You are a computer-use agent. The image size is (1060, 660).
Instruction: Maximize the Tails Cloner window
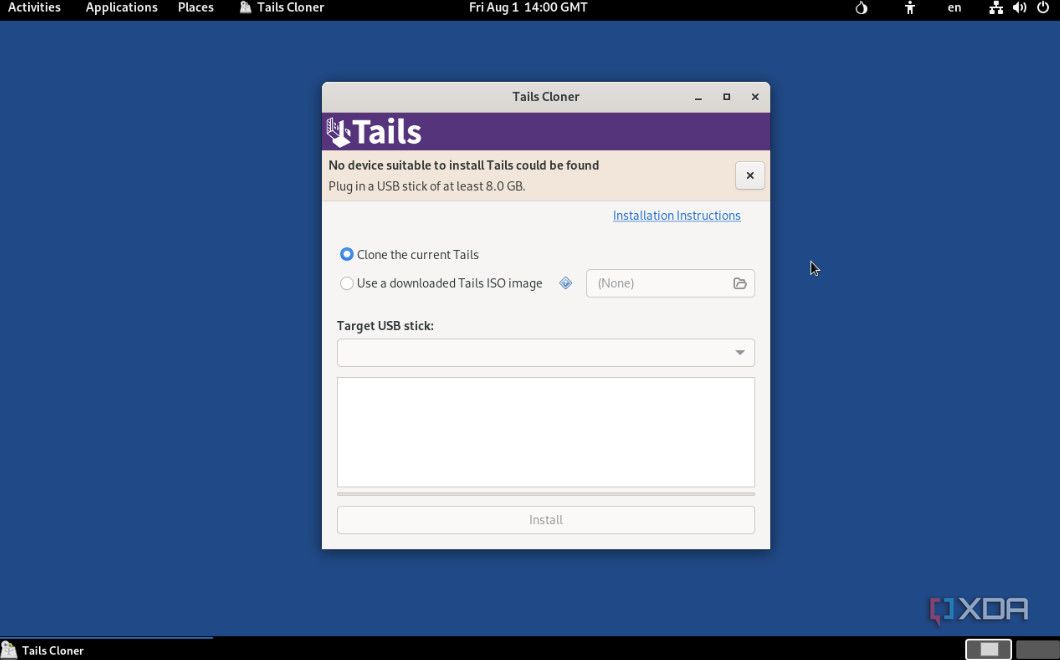(727, 97)
